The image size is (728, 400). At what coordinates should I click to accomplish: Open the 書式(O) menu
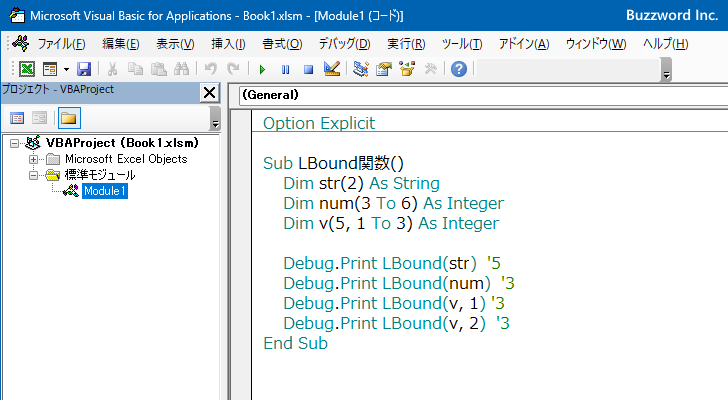click(x=282, y=44)
